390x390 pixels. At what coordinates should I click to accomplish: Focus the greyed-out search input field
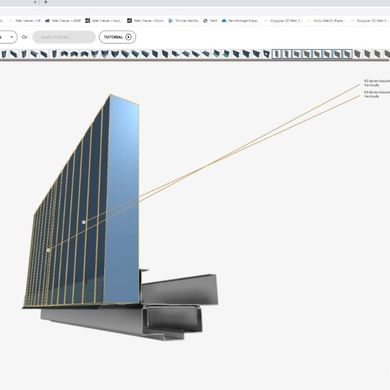point(64,37)
